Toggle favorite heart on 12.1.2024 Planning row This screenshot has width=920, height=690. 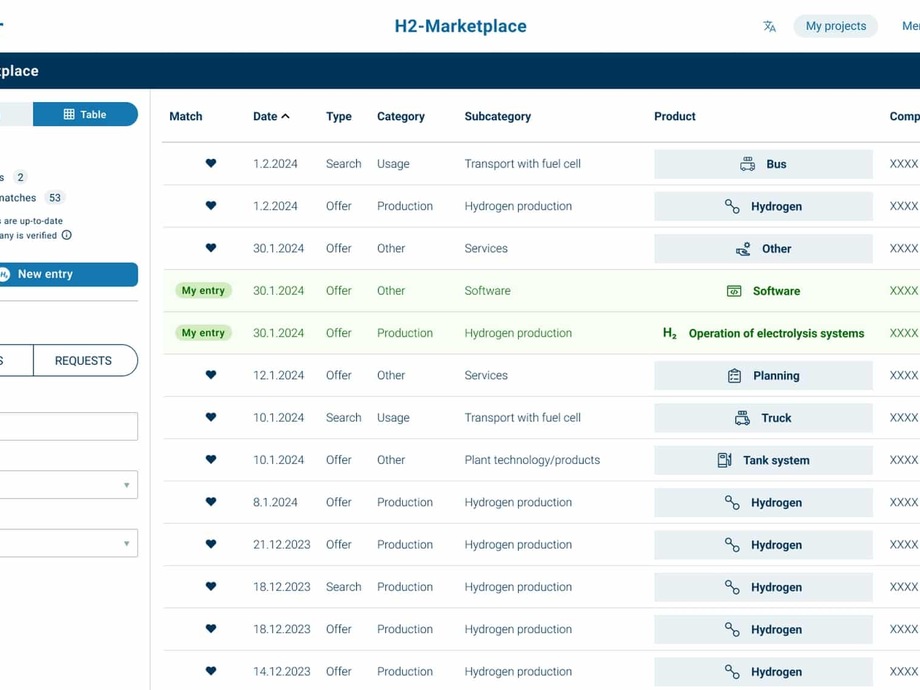pos(211,376)
